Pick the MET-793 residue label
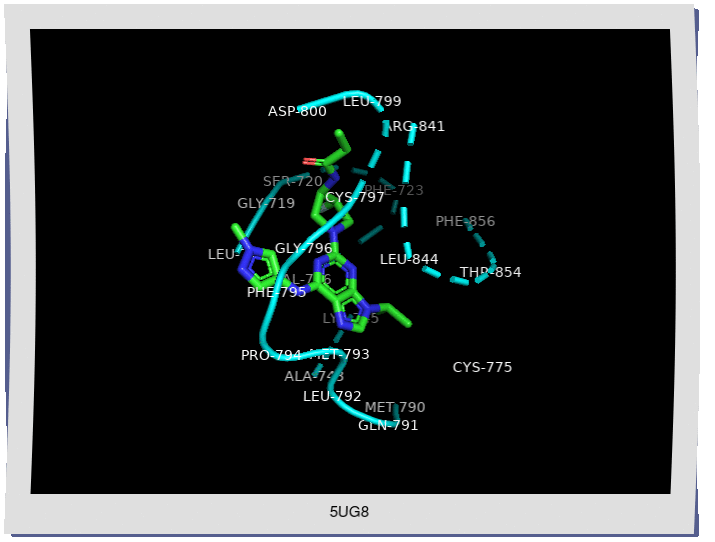 339,354
